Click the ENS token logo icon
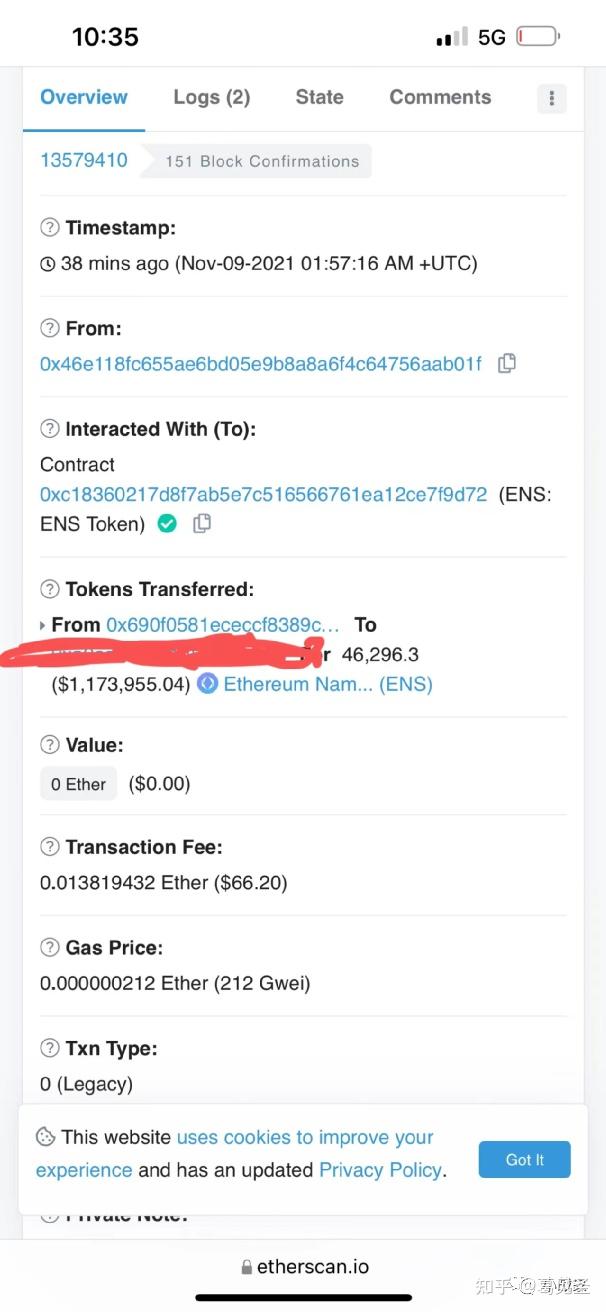 [208, 684]
